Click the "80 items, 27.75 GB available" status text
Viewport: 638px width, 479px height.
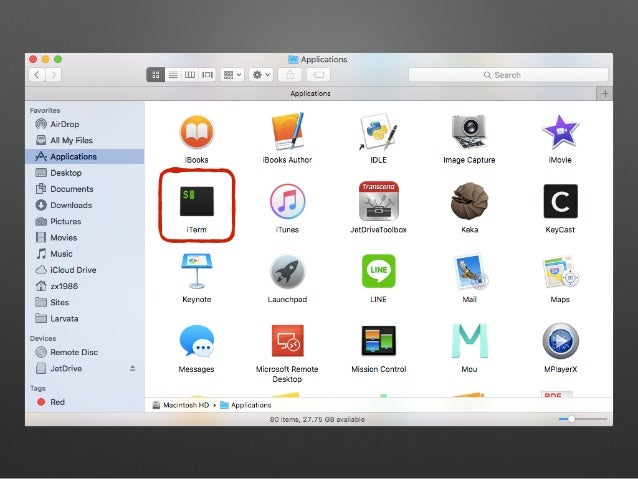tap(317, 420)
